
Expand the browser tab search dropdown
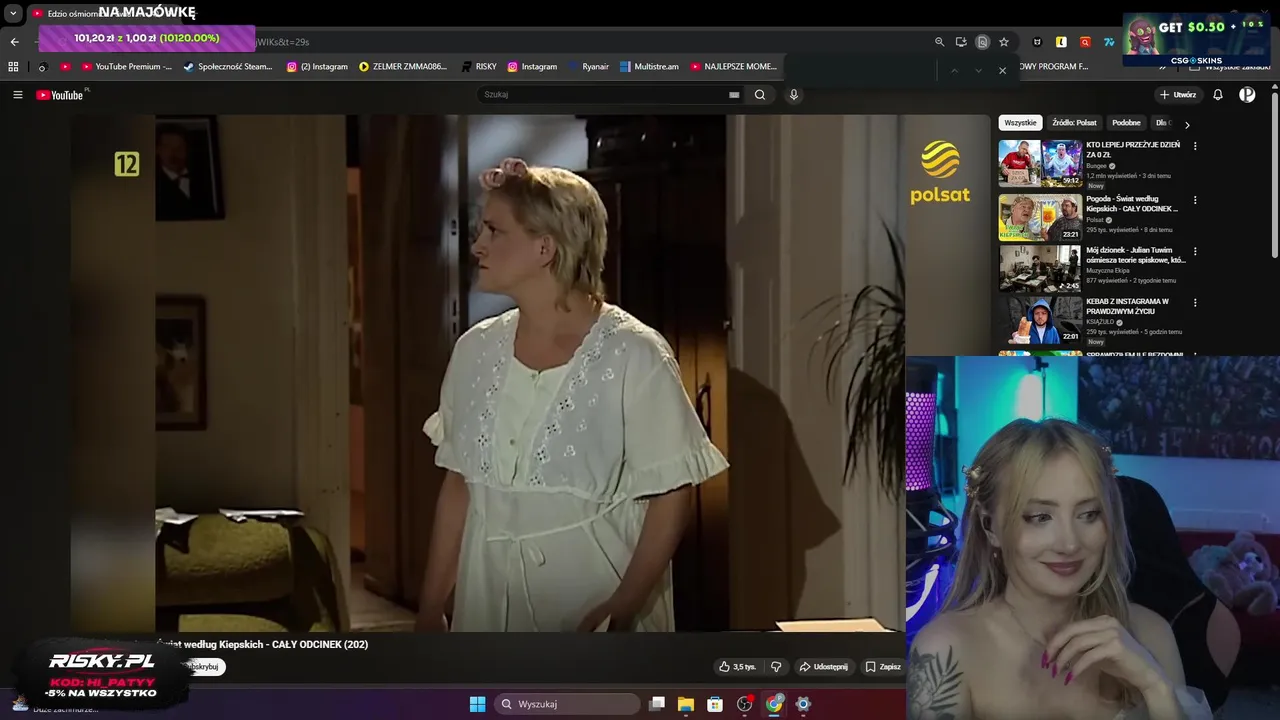[13, 14]
